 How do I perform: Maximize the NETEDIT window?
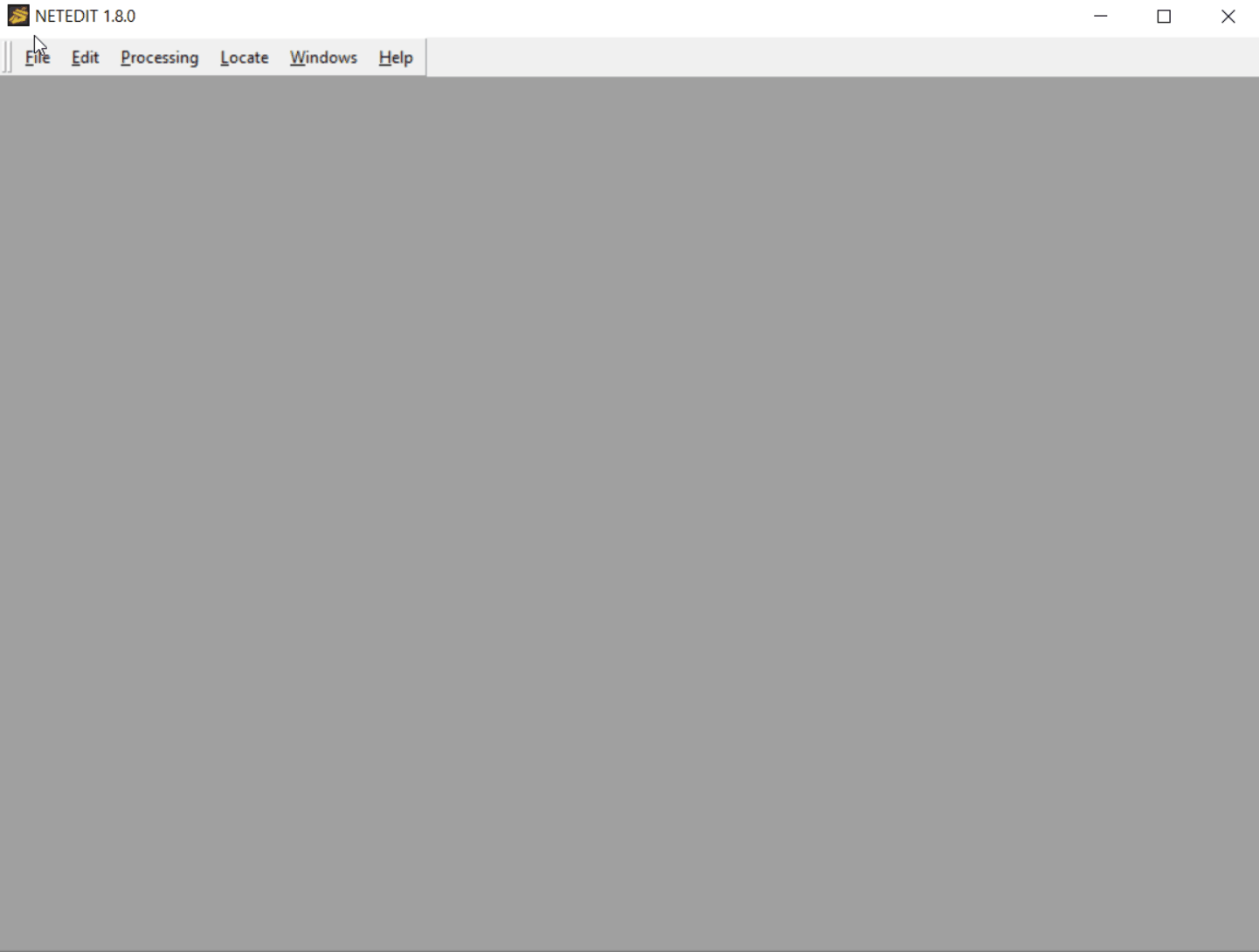click(1164, 16)
